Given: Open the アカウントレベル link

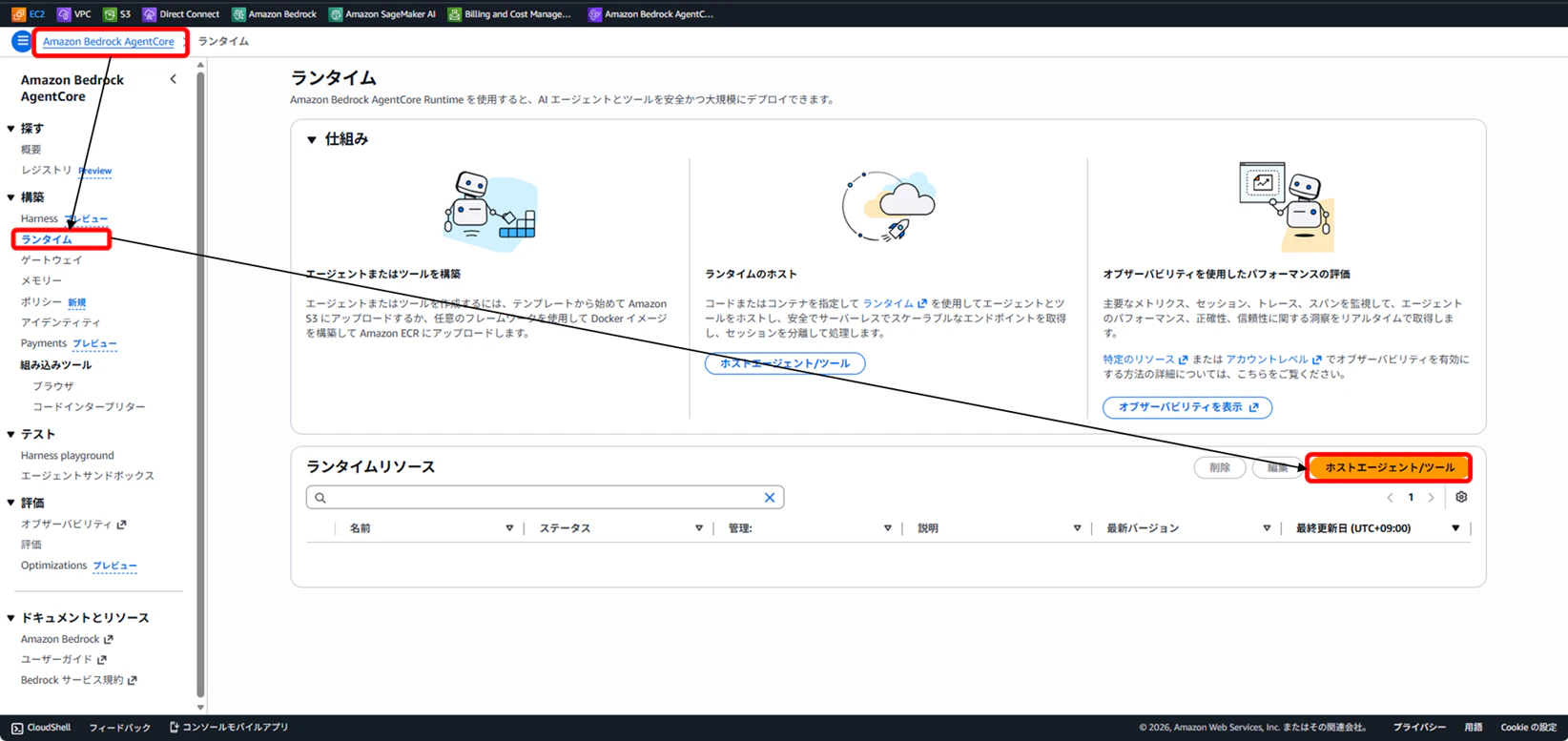Looking at the screenshot, I should coord(1274,360).
